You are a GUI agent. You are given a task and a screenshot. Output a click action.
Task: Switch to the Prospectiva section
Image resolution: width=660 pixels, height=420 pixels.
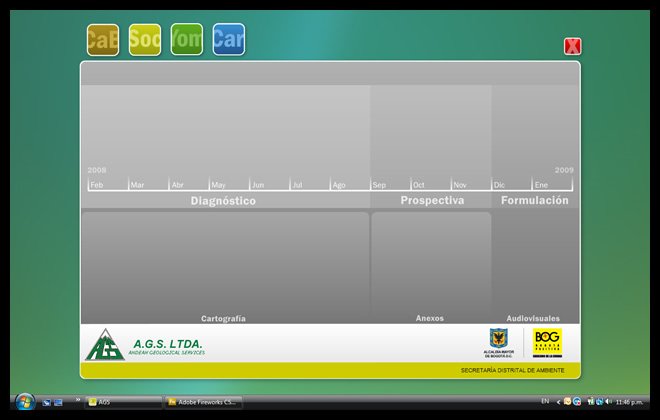(432, 201)
